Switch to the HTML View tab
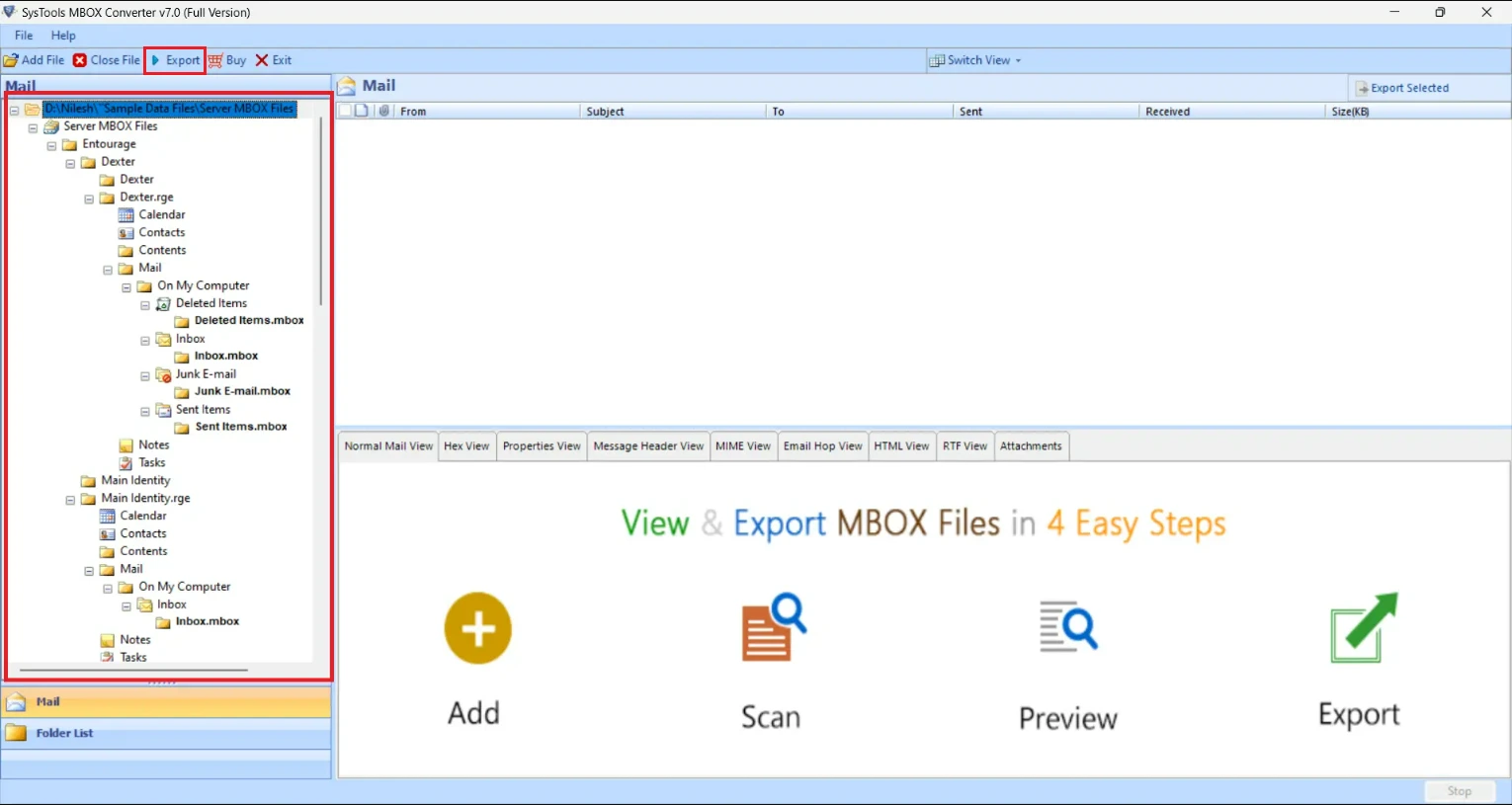This screenshot has width=1512, height=805. pyautogui.click(x=901, y=446)
